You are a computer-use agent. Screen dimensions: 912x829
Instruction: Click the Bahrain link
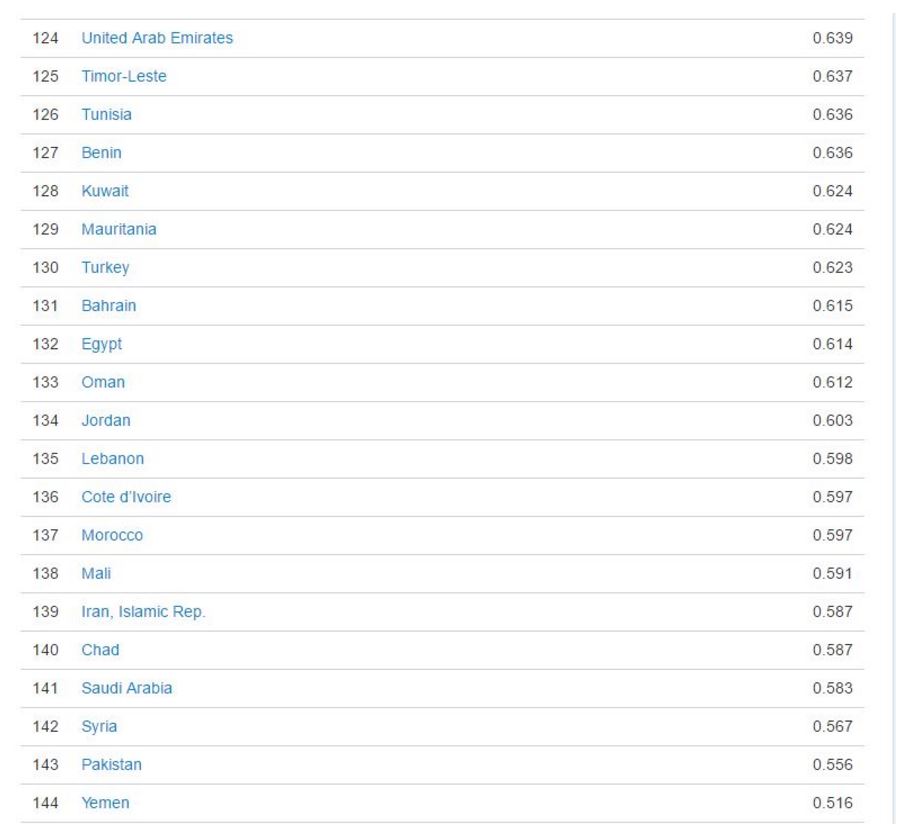click(x=108, y=306)
